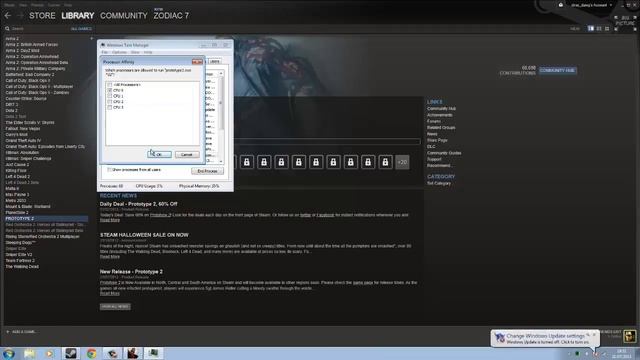Read more on Steam Halloween Sale news
The height and width of the screenshot is (360, 640).
(110, 257)
